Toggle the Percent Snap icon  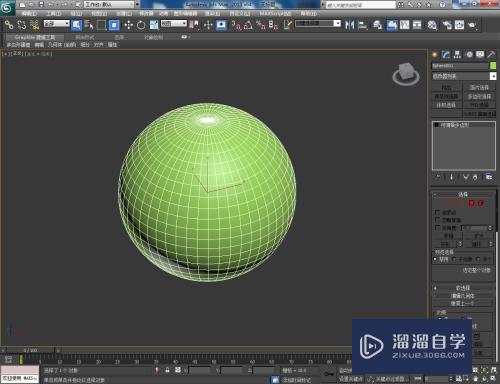(260, 25)
